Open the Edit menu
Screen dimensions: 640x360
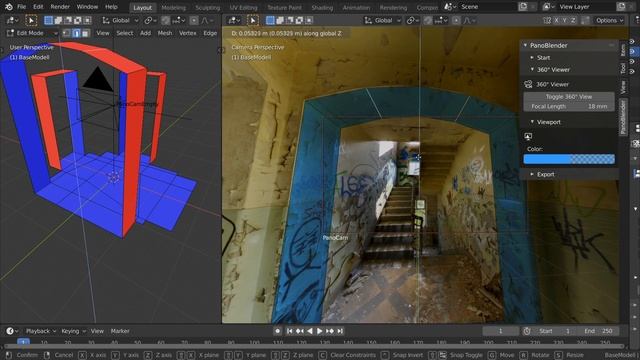pyautogui.click(x=38, y=7)
